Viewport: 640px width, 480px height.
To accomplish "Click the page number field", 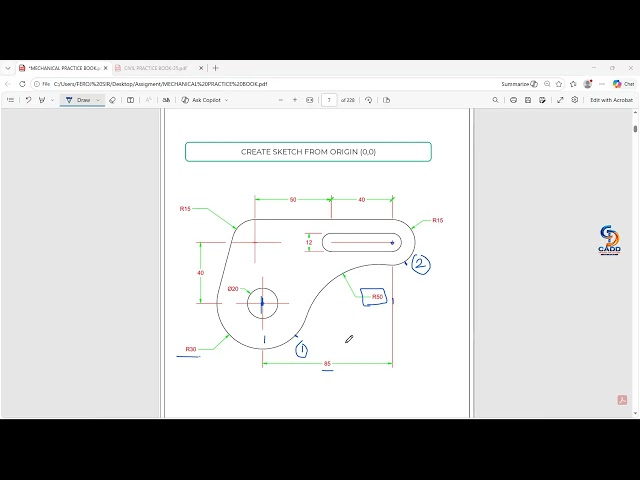I will pyautogui.click(x=329, y=100).
